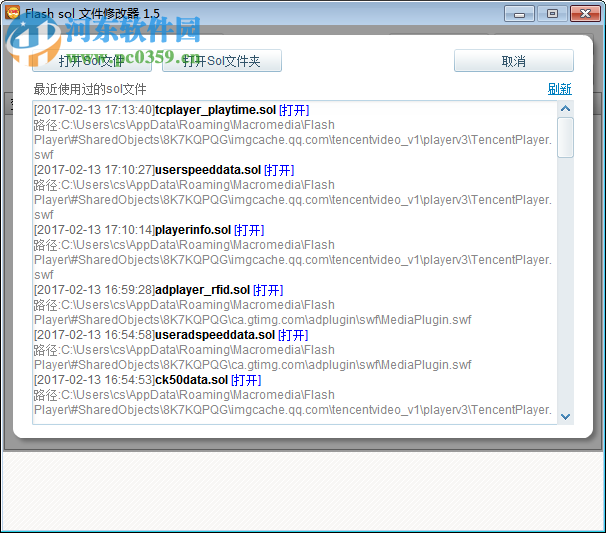Select the adplayer_rfid.sol file name
The width and height of the screenshot is (606, 533).
click(203, 290)
